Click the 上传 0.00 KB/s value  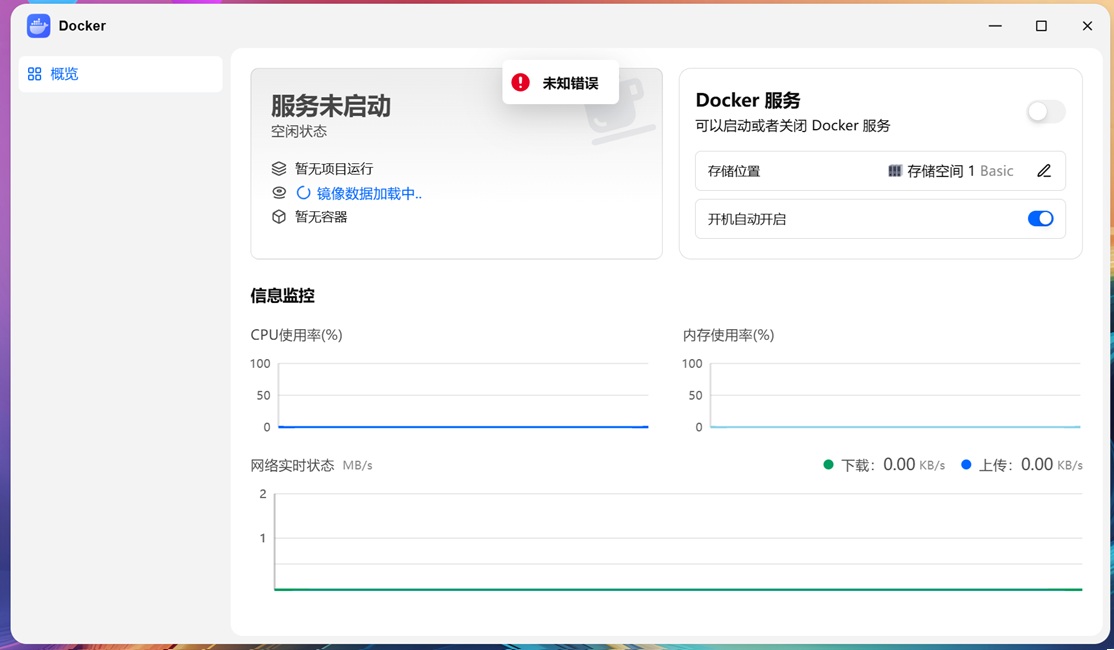coord(1051,465)
